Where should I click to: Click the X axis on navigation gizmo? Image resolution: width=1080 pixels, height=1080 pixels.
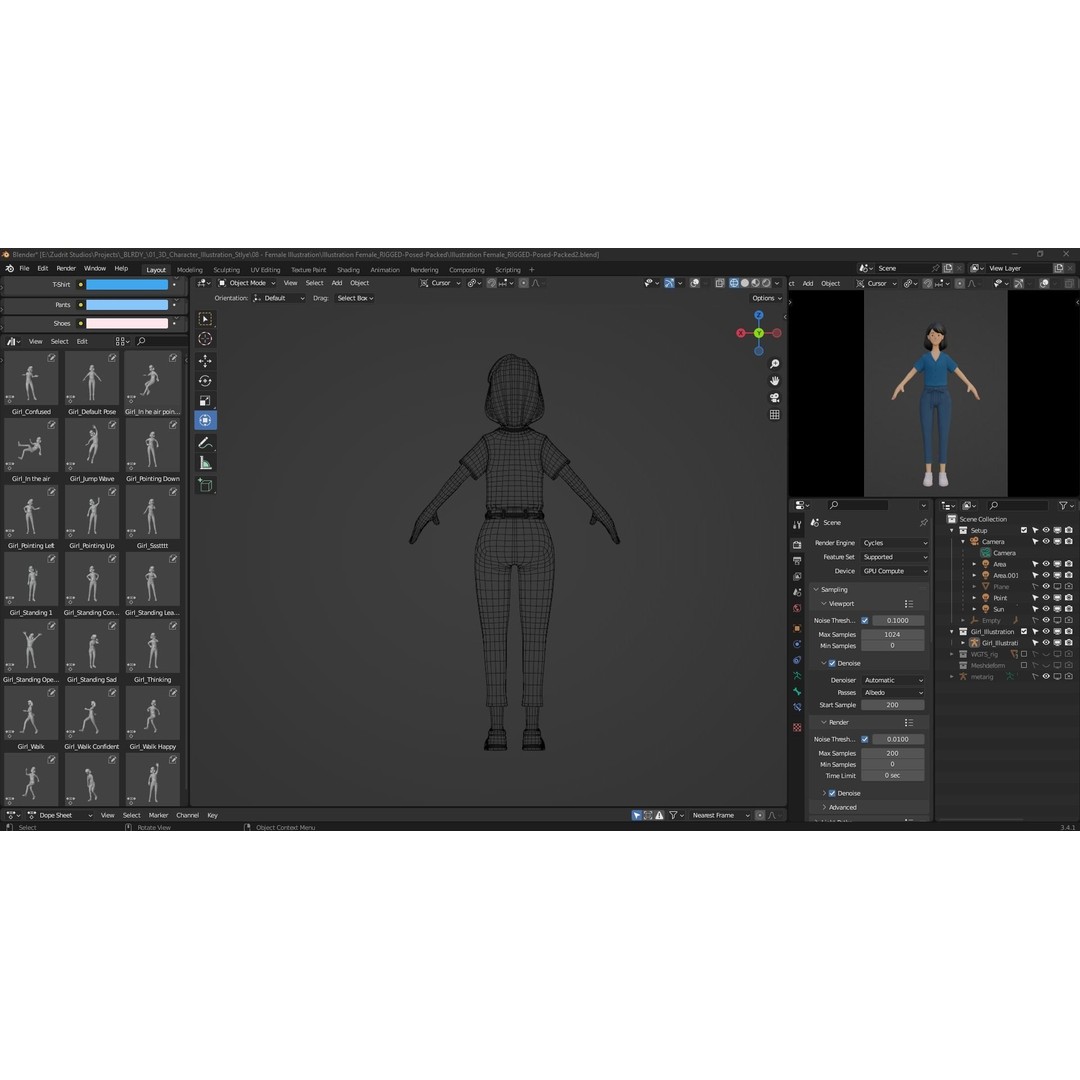click(741, 333)
